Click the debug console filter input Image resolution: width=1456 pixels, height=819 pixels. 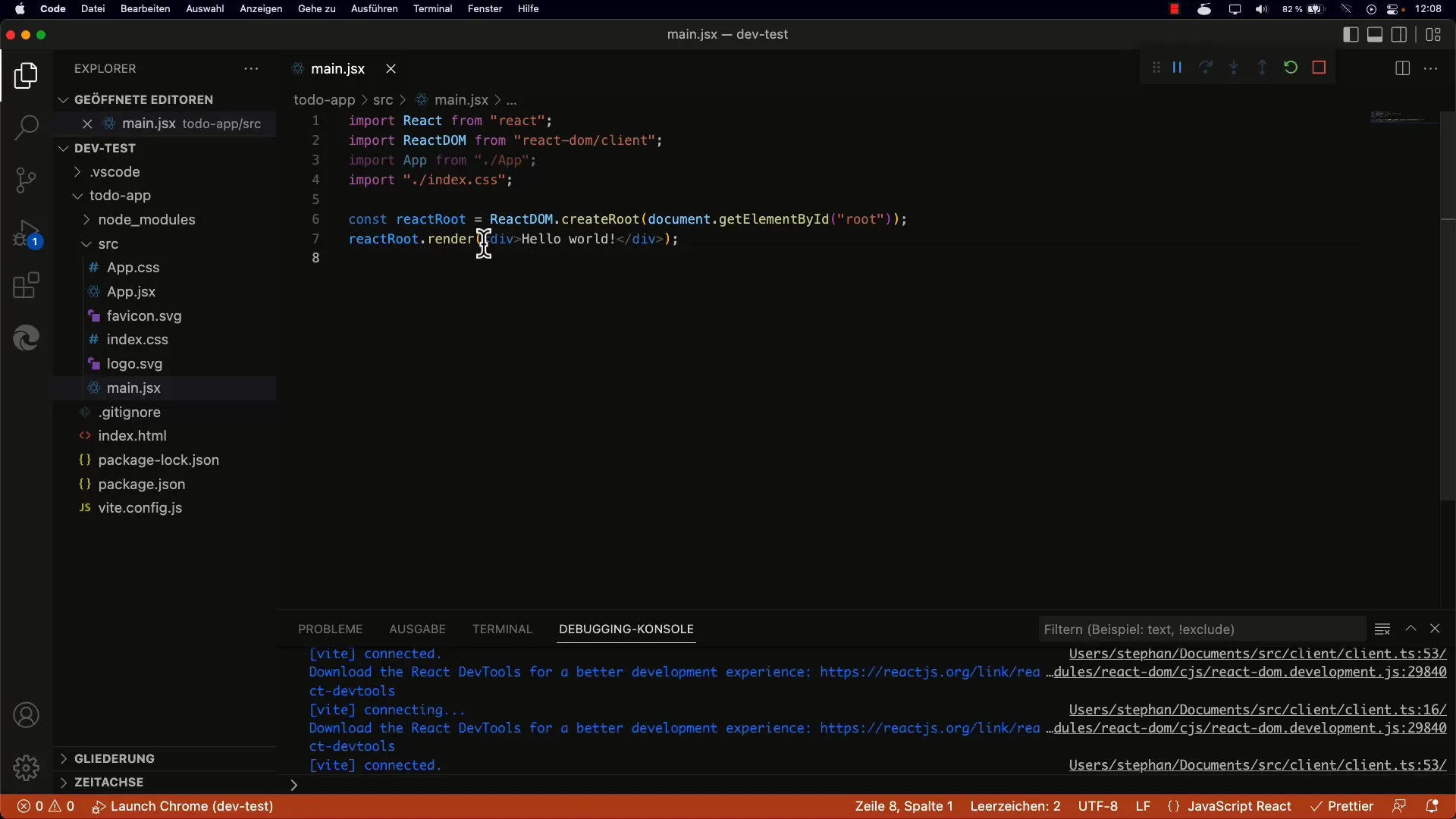click(x=1202, y=629)
